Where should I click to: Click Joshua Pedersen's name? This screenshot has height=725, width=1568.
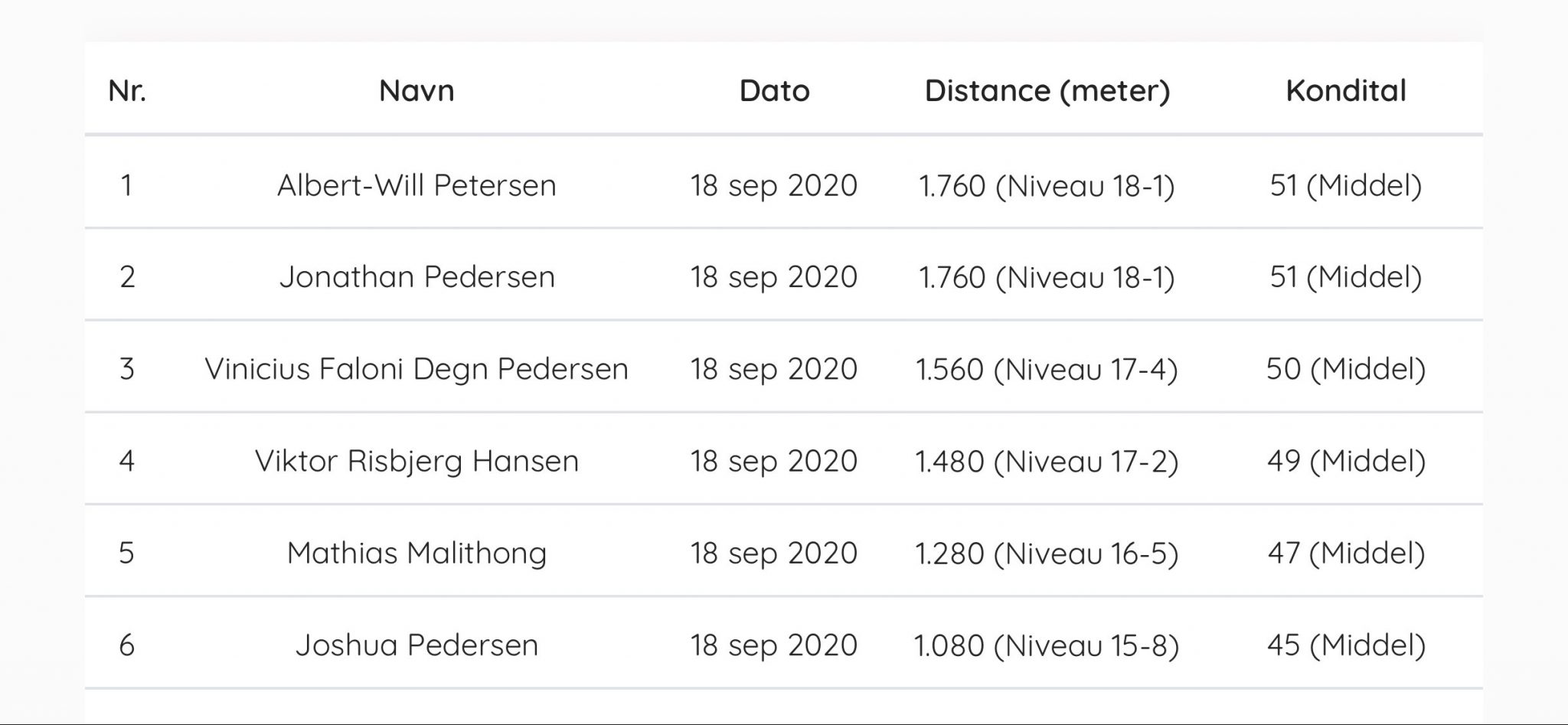(416, 645)
